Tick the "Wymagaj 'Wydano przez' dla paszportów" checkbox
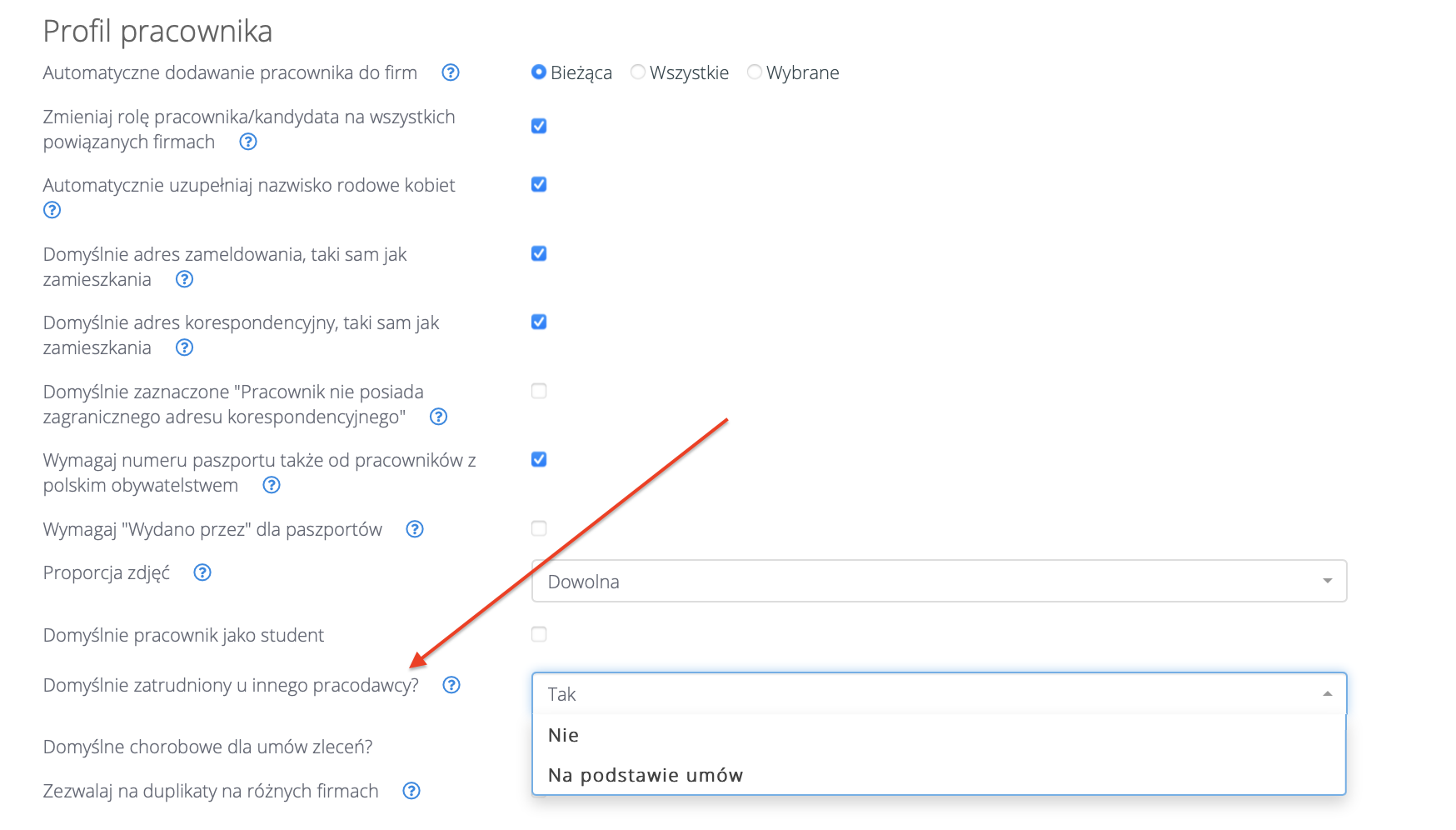This screenshot has height=830, width=1456. (539, 528)
